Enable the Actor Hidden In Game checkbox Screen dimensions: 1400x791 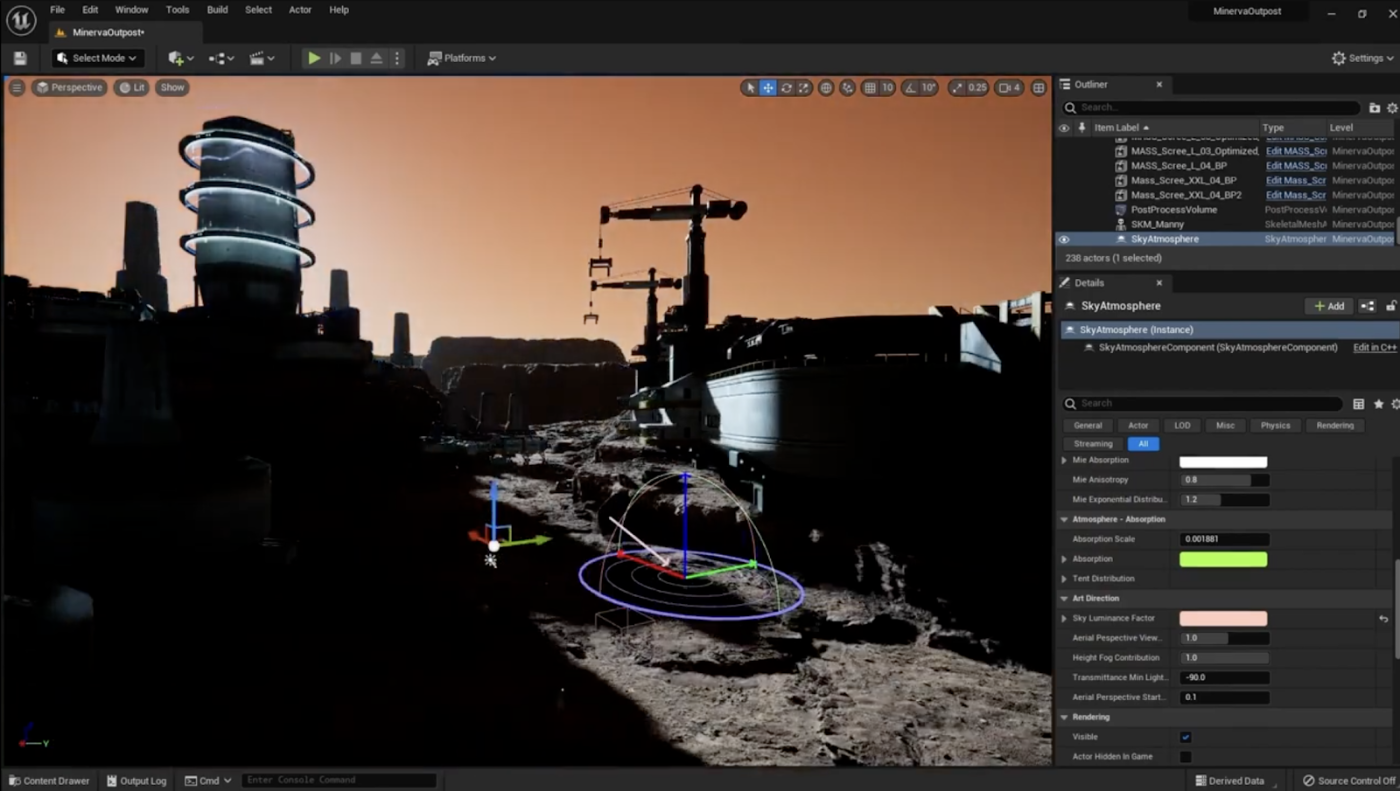pyautogui.click(x=1186, y=757)
